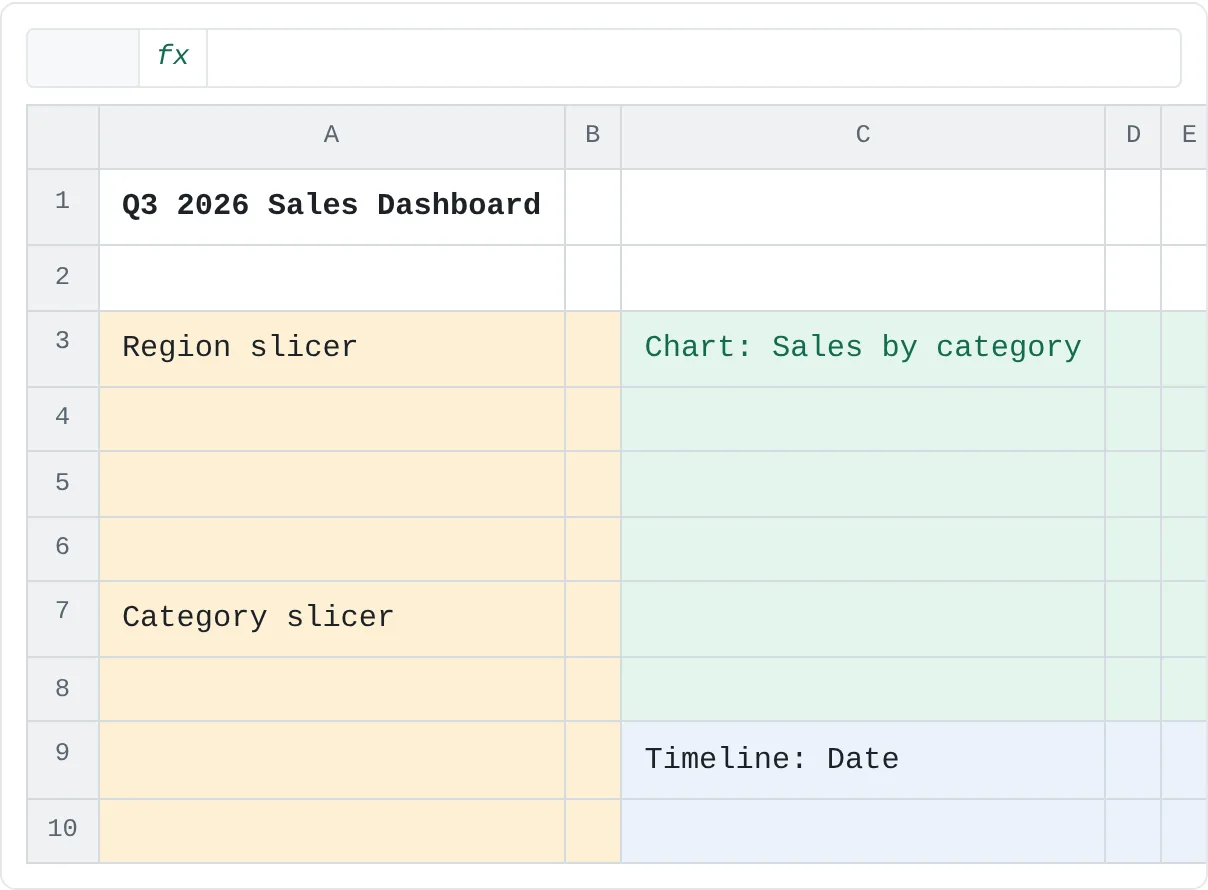Select cell D1 in the title row

tap(1133, 207)
